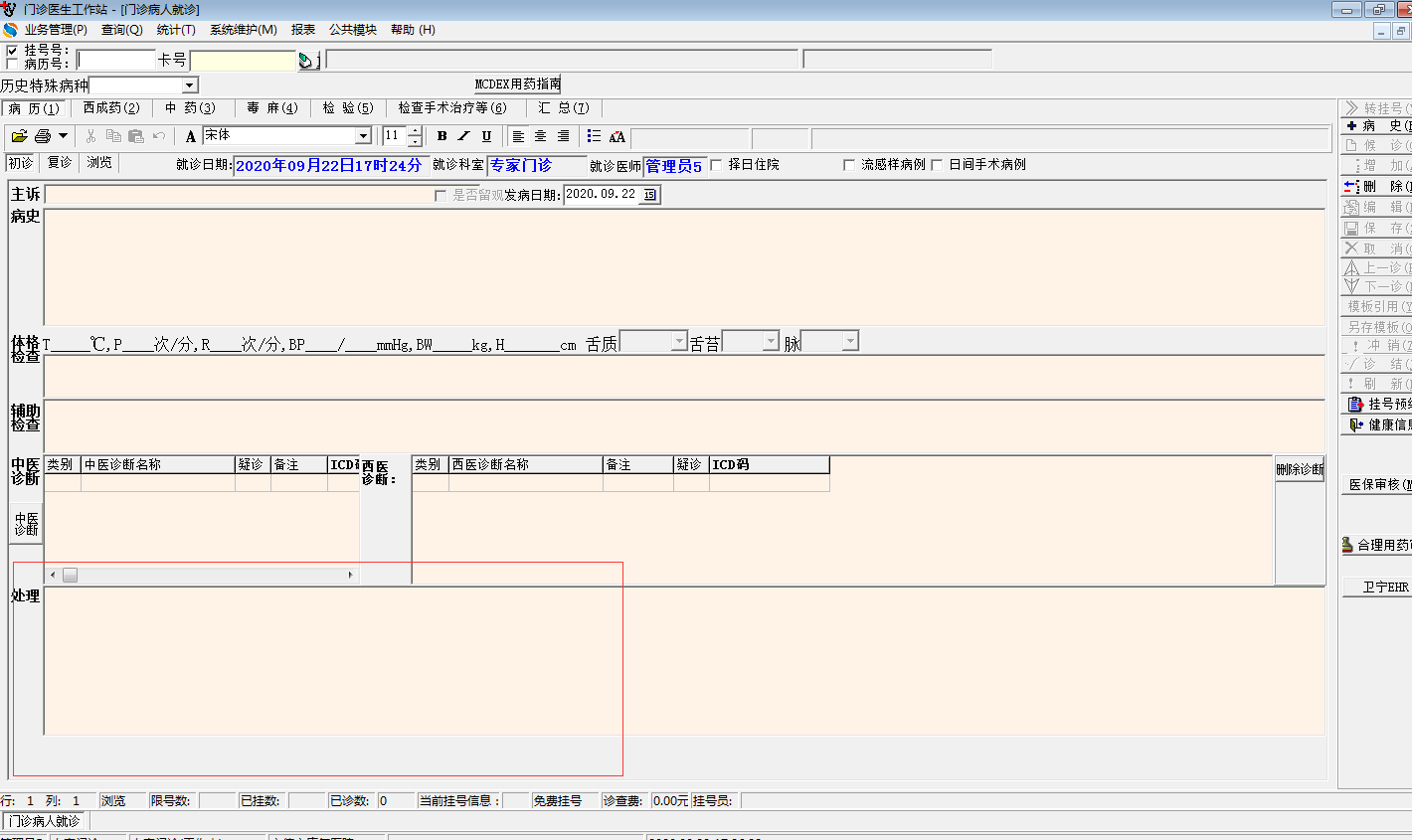Switch to the 检验(5) tab
1412x840 pixels.
point(348,108)
